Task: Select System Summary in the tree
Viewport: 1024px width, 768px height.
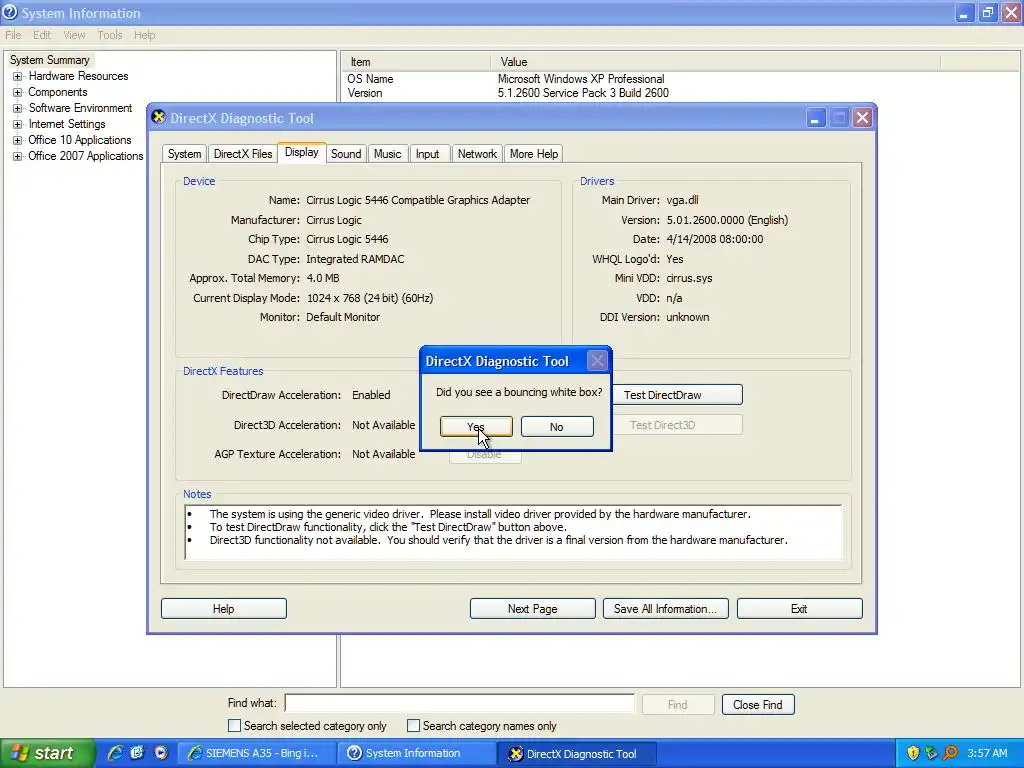Action: (50, 60)
